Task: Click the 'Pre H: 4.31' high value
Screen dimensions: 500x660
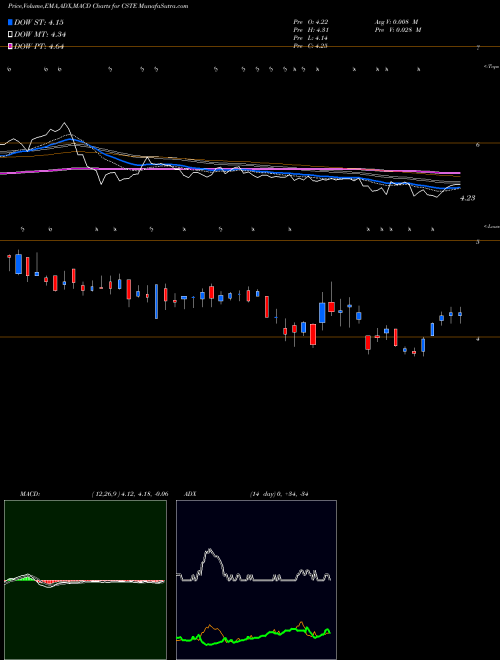Action: coord(311,30)
